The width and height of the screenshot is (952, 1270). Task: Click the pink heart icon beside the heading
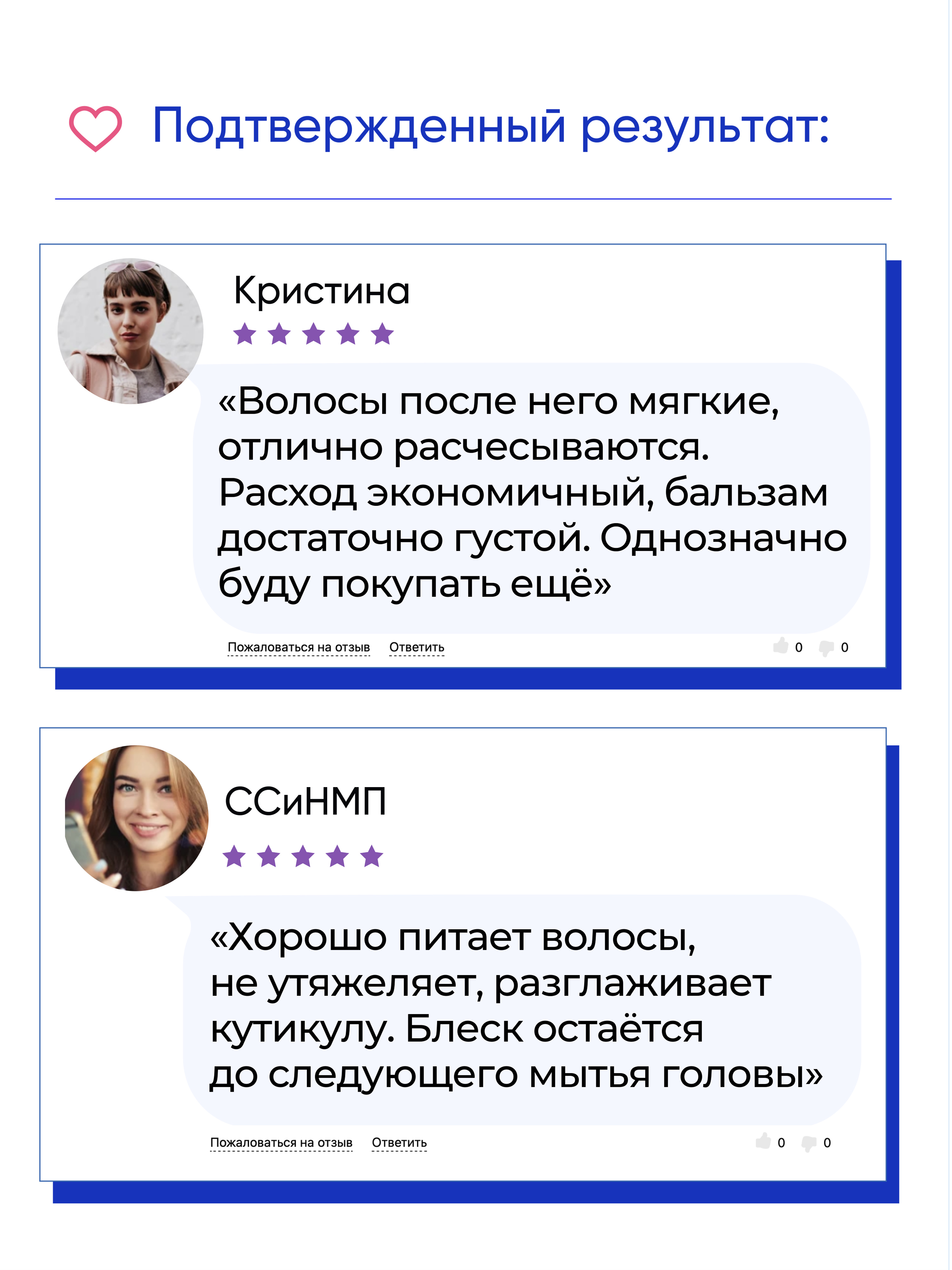[95, 128]
